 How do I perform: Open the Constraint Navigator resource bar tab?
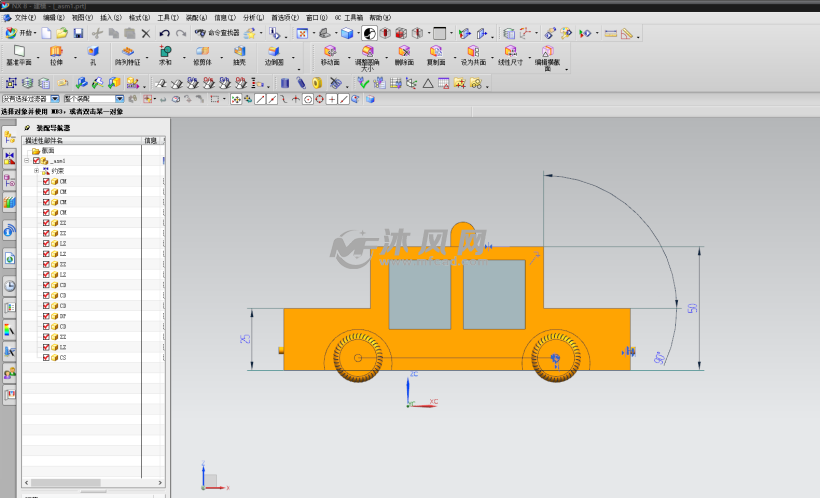click(x=9, y=158)
